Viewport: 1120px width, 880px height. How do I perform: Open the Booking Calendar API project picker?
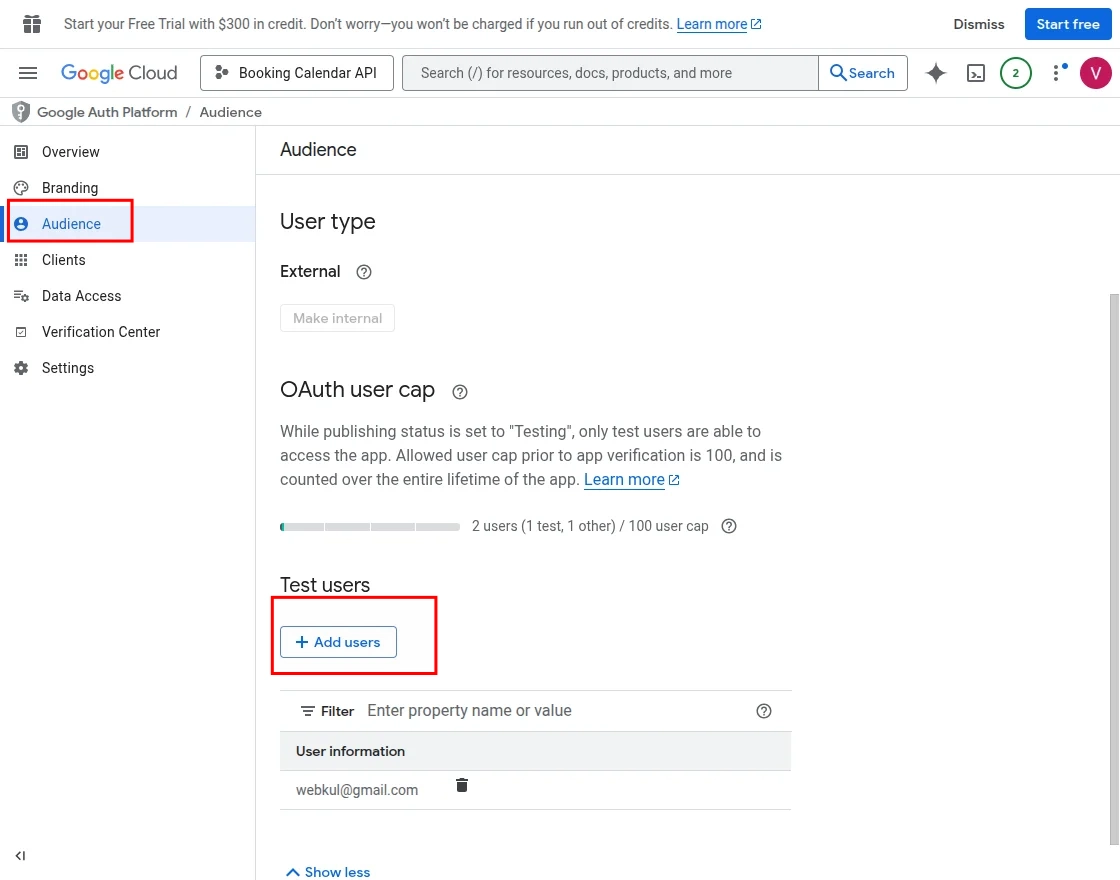point(297,73)
